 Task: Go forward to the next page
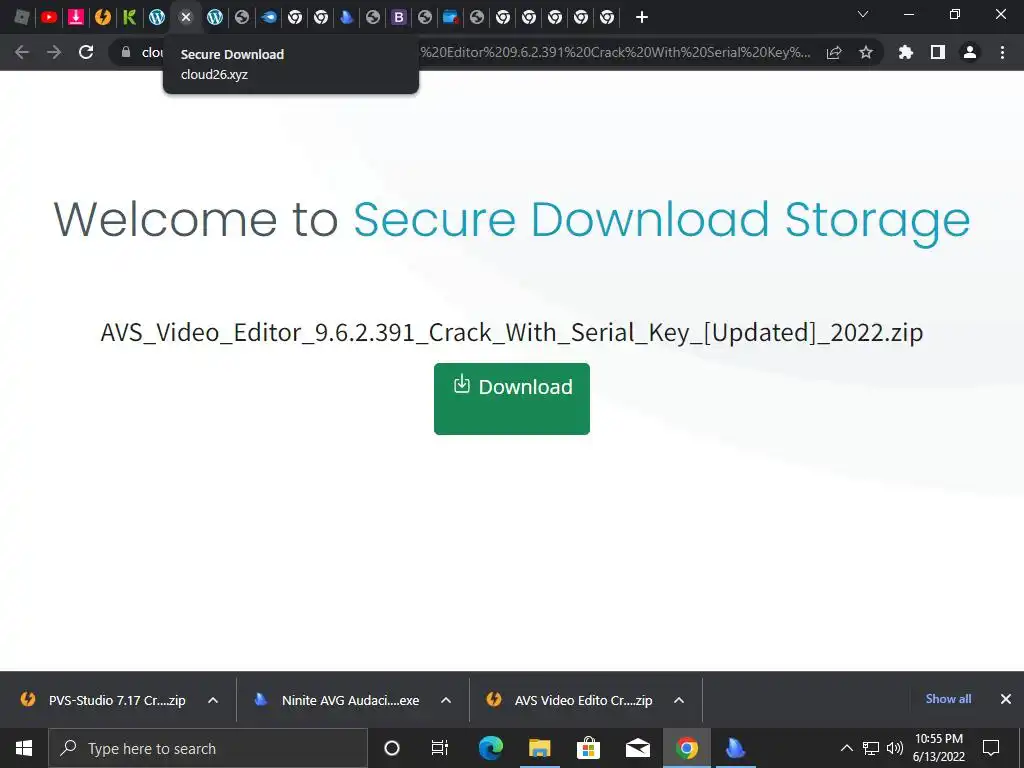coord(54,52)
